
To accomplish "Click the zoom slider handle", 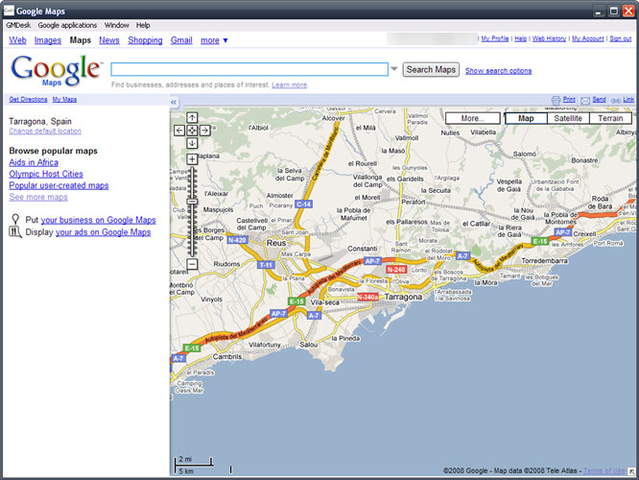I will click(x=192, y=201).
